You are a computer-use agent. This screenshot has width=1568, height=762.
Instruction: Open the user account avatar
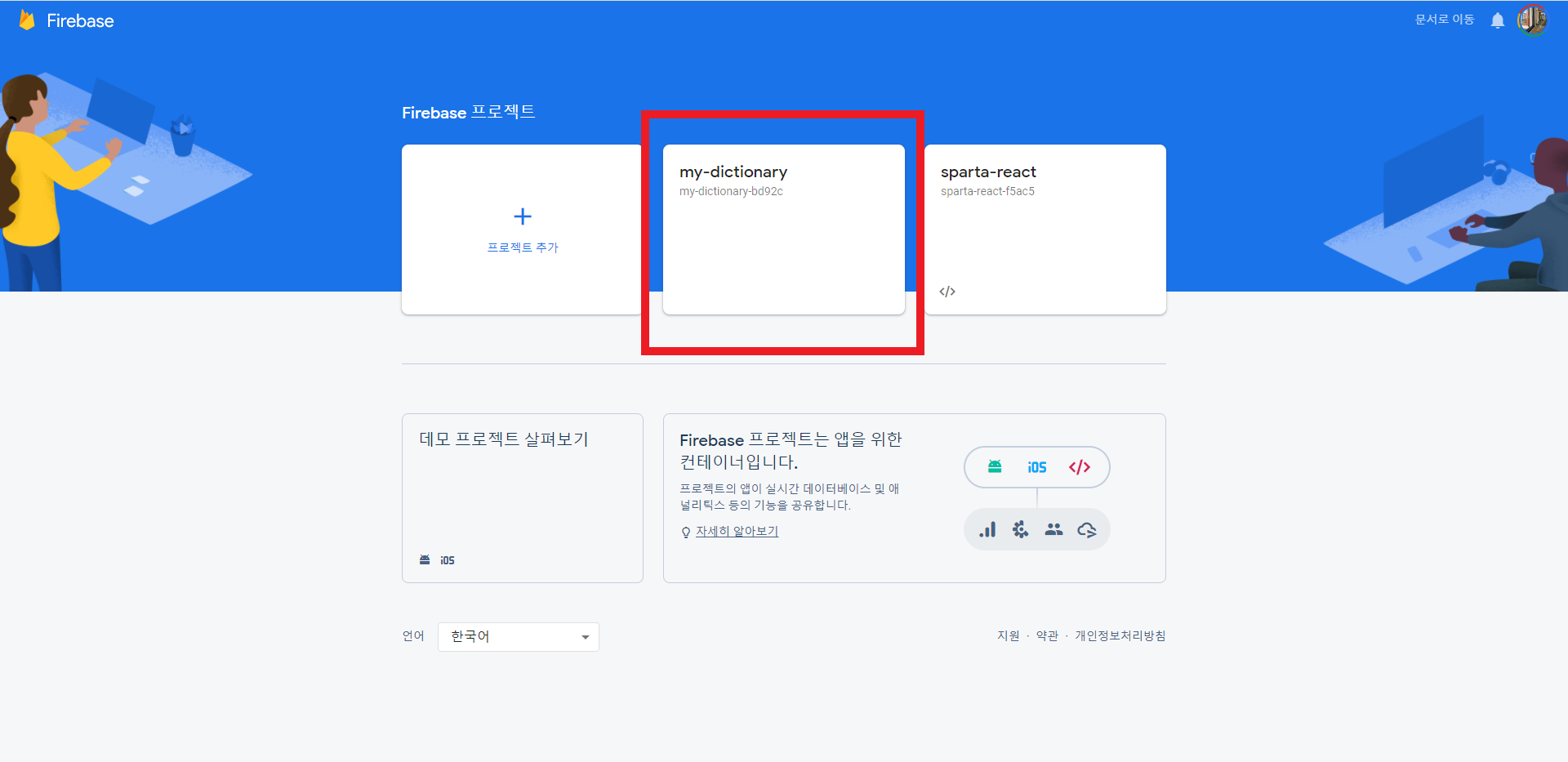point(1532,20)
